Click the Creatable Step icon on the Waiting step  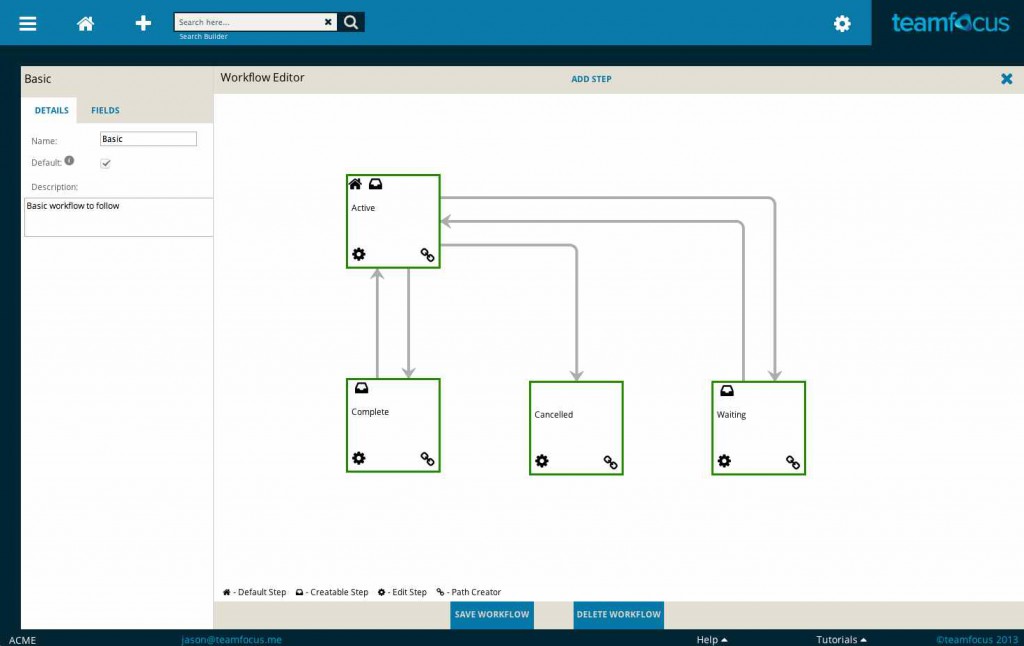click(x=725, y=391)
